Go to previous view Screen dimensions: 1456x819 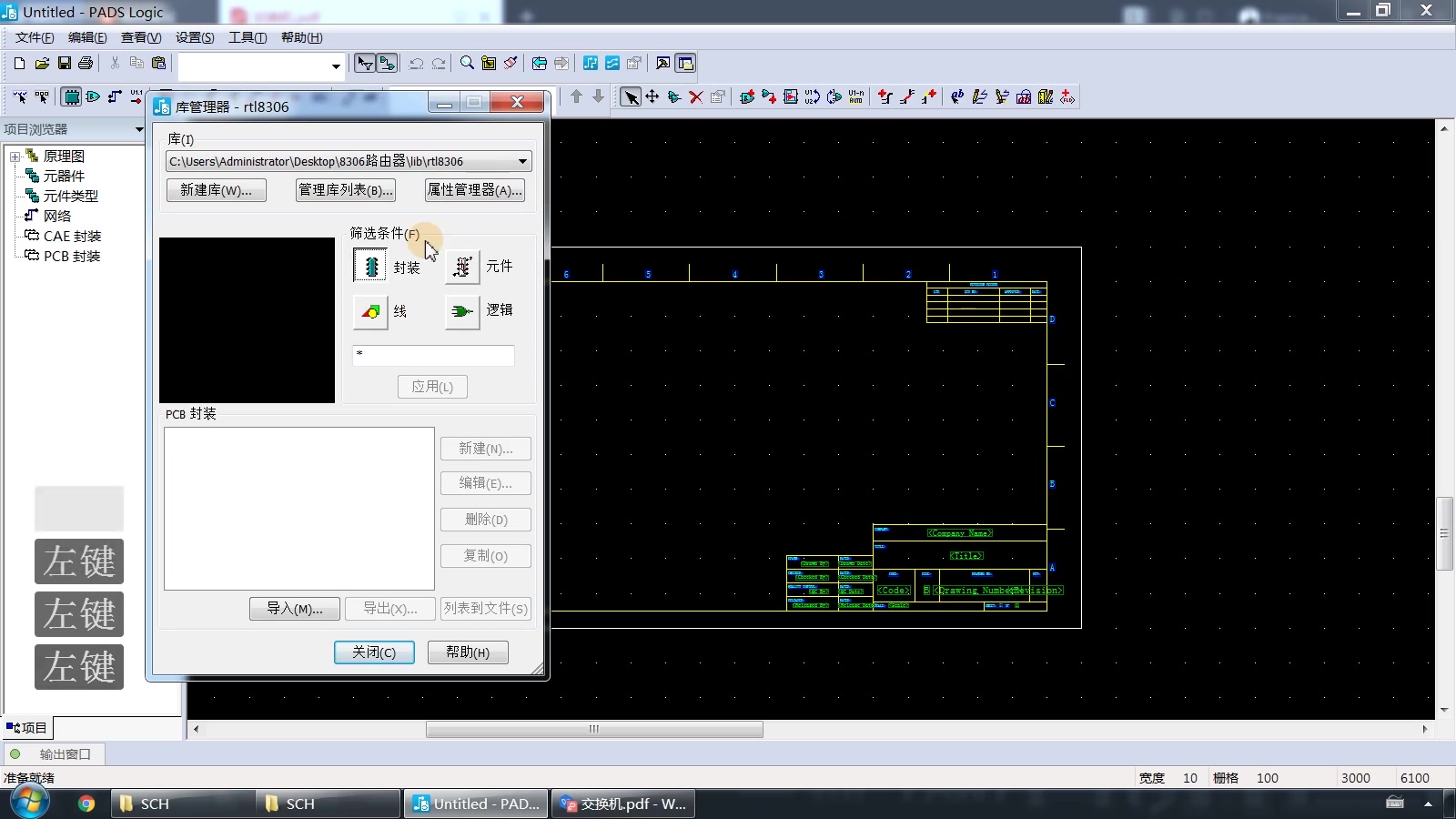(540, 64)
